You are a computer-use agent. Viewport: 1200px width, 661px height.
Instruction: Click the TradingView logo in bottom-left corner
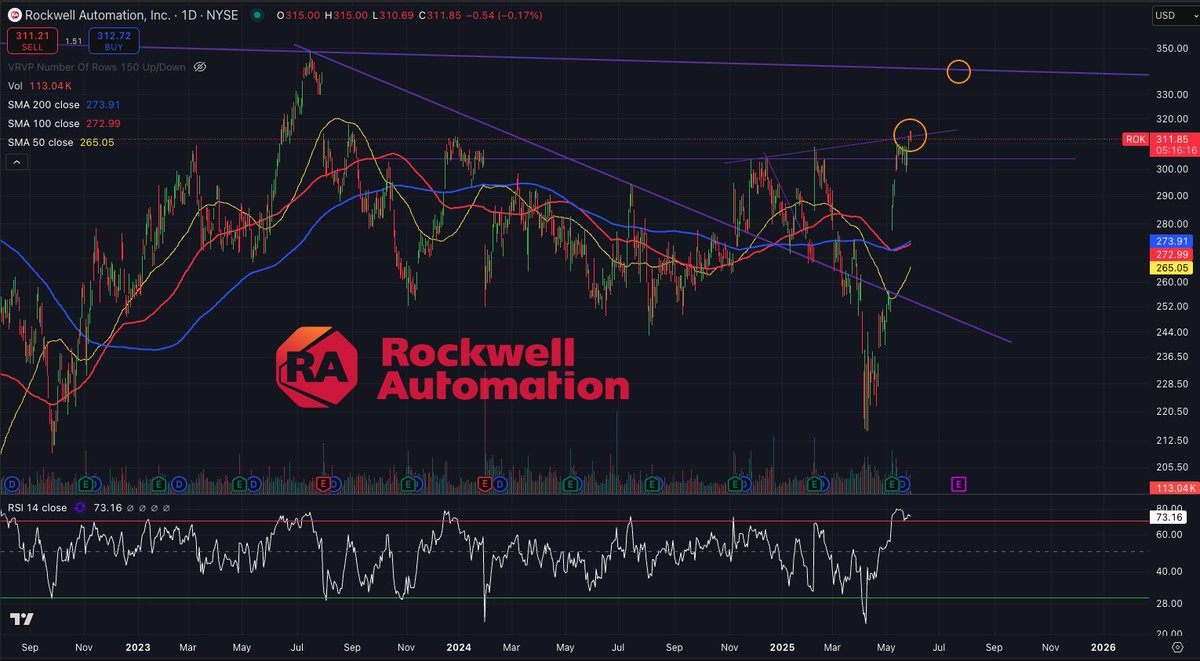[24, 619]
